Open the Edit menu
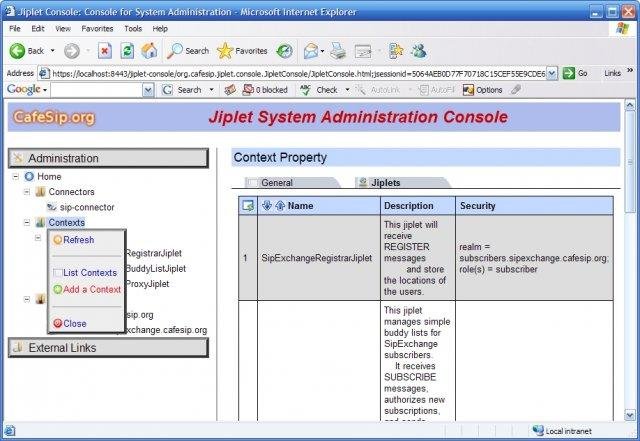The height and width of the screenshot is (441, 640). pyautogui.click(x=38, y=29)
